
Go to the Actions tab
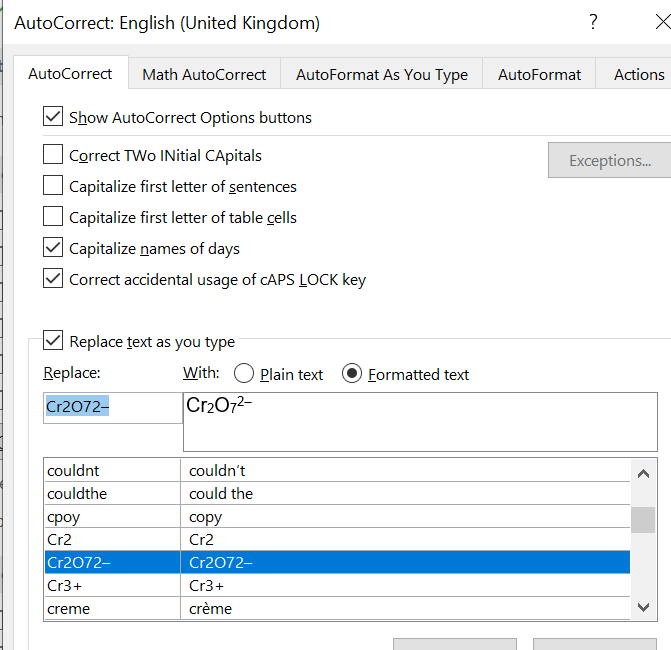[638, 74]
